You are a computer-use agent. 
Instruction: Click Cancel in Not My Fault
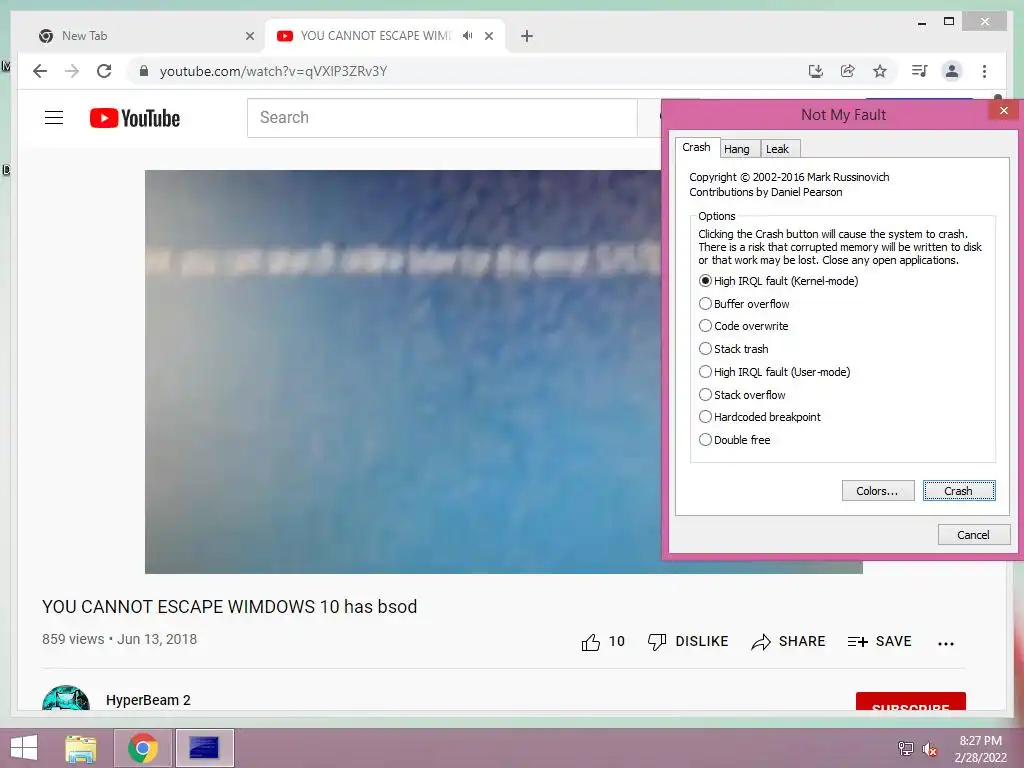pyautogui.click(x=974, y=535)
